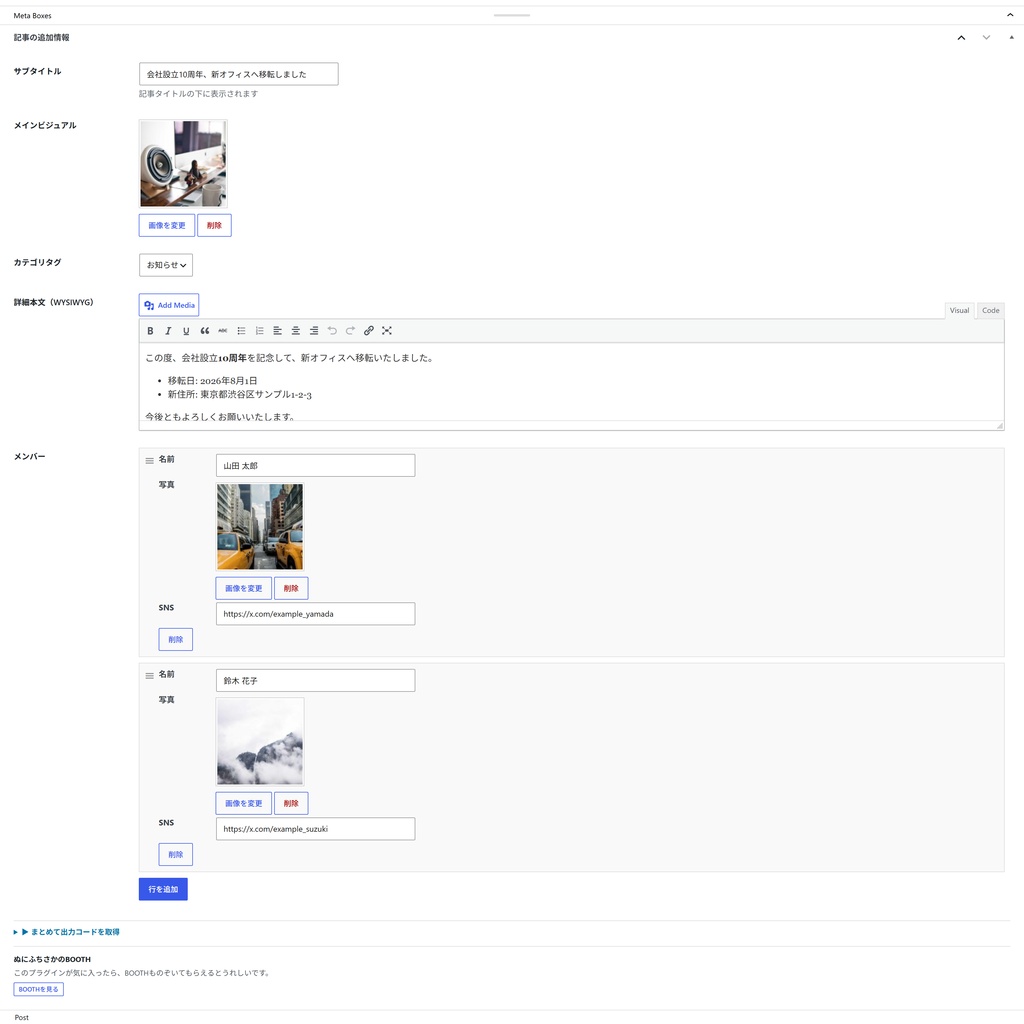This screenshot has width=1024, height=1024.
Task: Insert a bulleted list
Action: point(241,331)
